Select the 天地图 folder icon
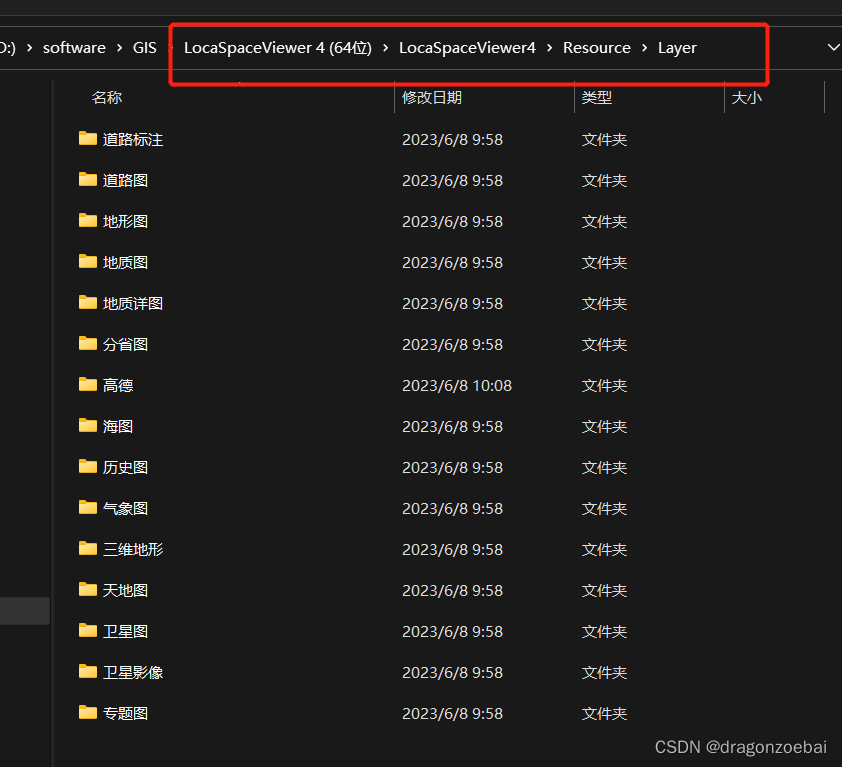842x767 pixels. 88,589
